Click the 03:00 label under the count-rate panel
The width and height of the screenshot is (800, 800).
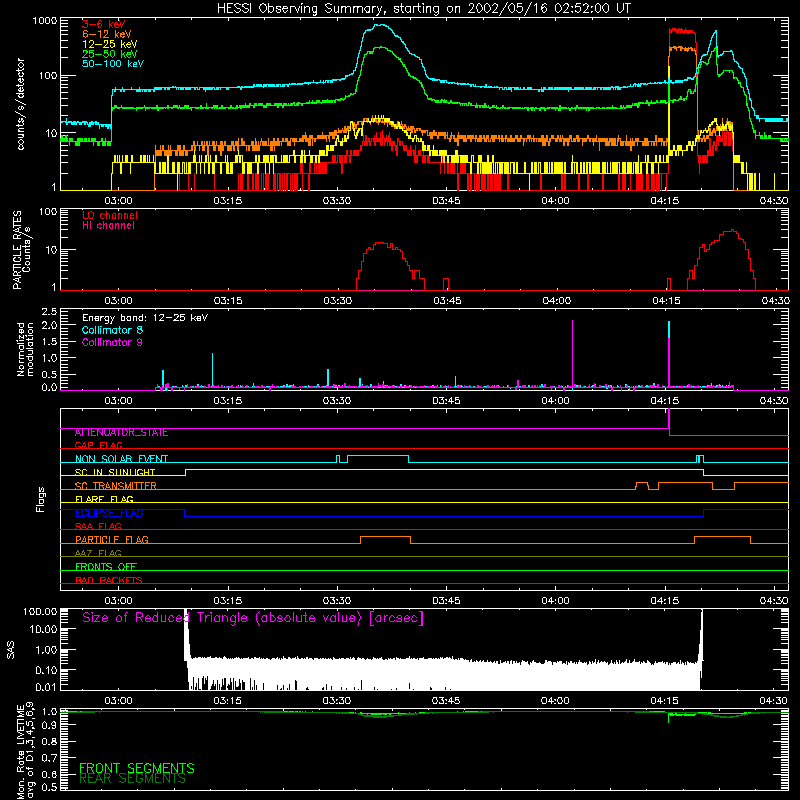(x=118, y=201)
